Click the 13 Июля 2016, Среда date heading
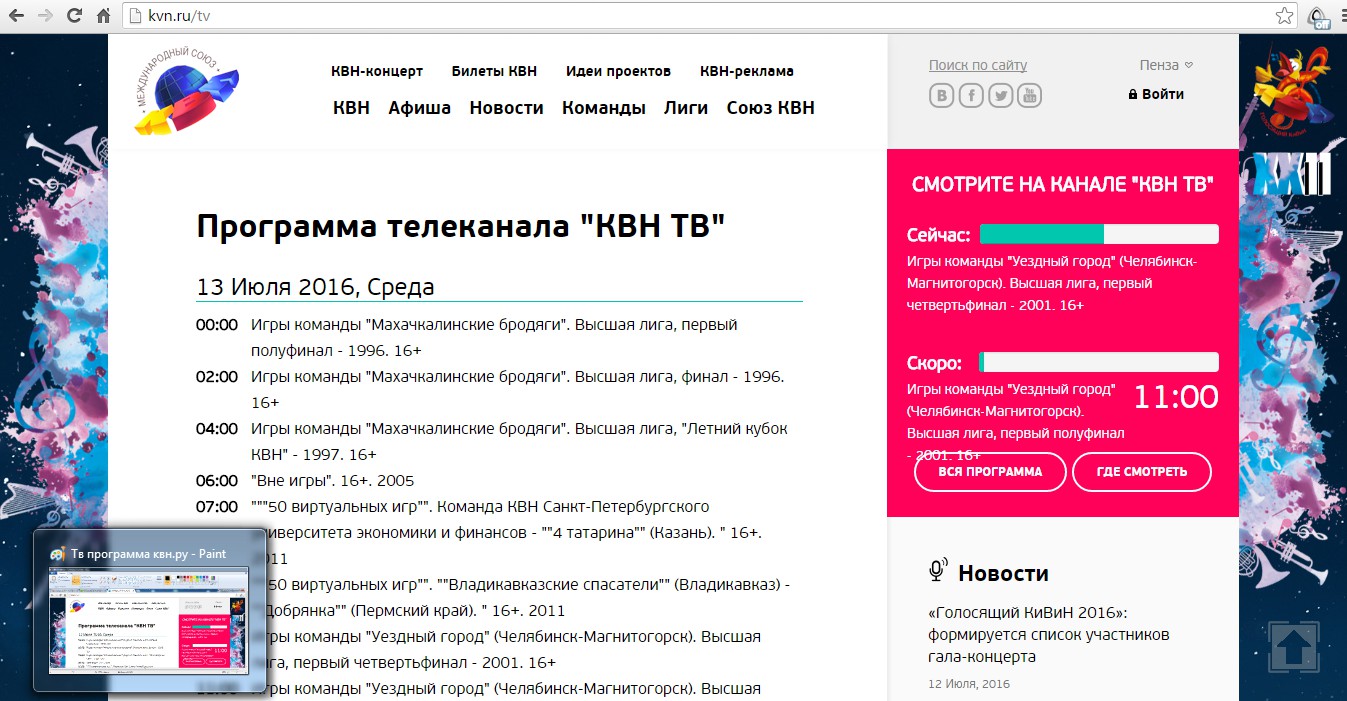1347x701 pixels. [x=315, y=287]
